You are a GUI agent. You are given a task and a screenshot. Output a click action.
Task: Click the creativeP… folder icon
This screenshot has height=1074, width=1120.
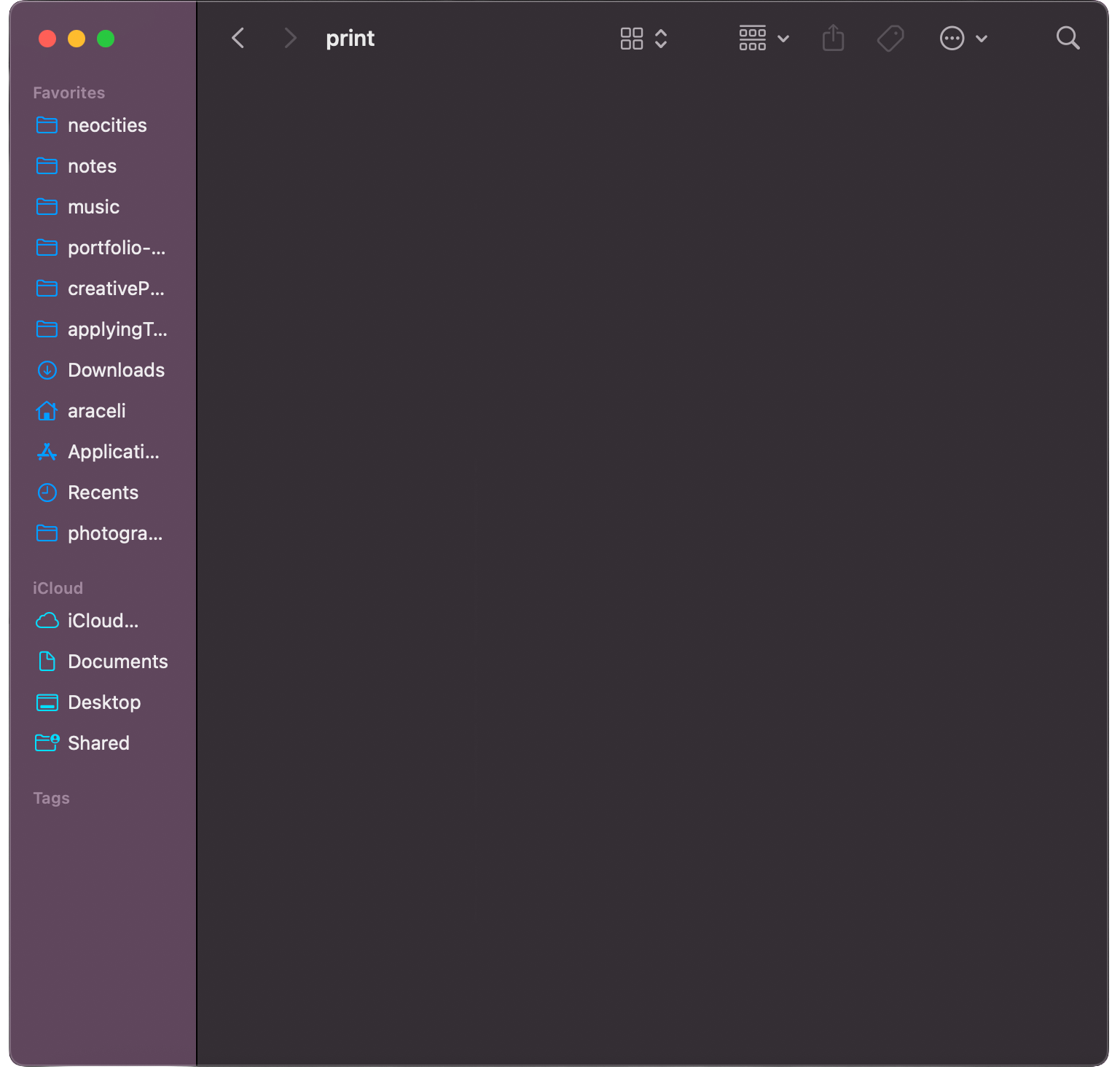(47, 289)
